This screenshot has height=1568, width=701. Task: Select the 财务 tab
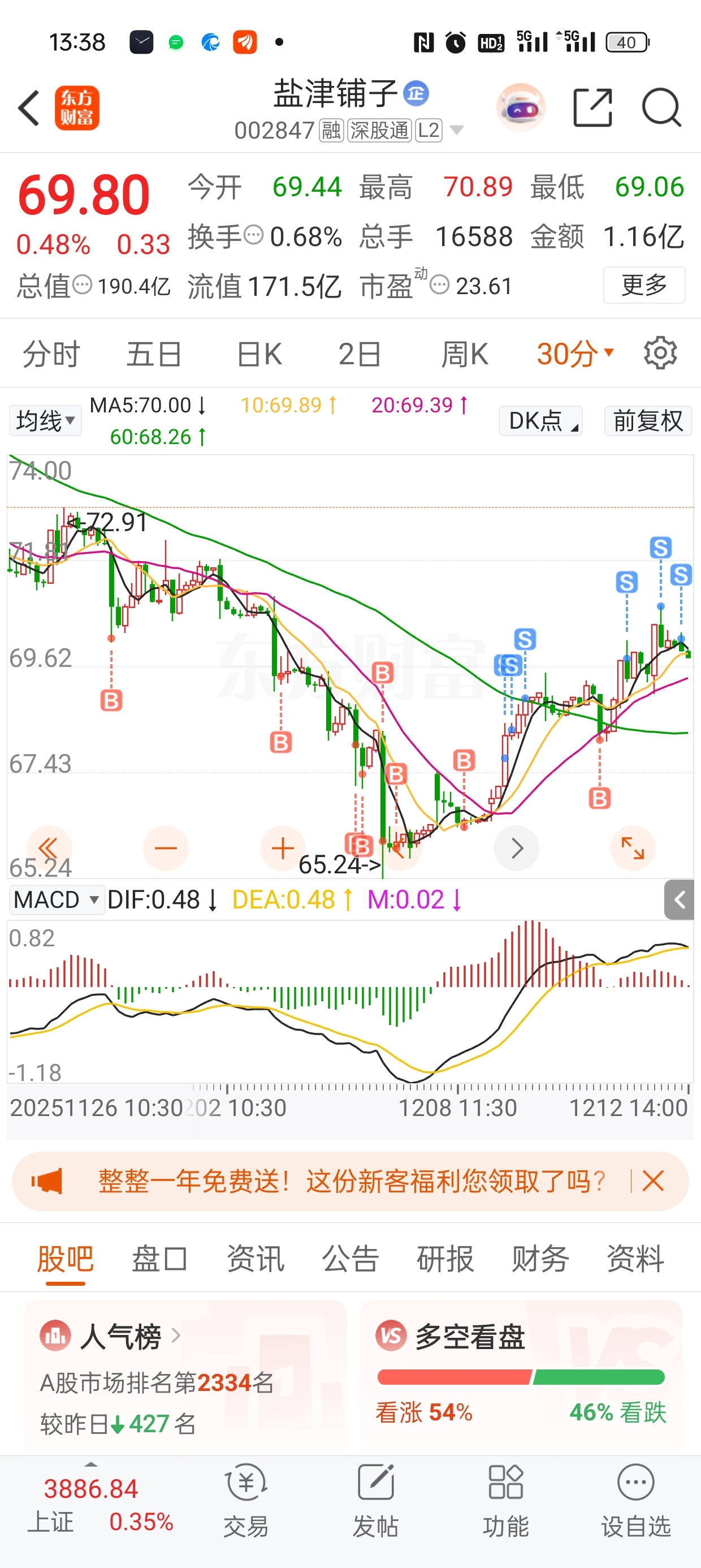[x=540, y=1259]
